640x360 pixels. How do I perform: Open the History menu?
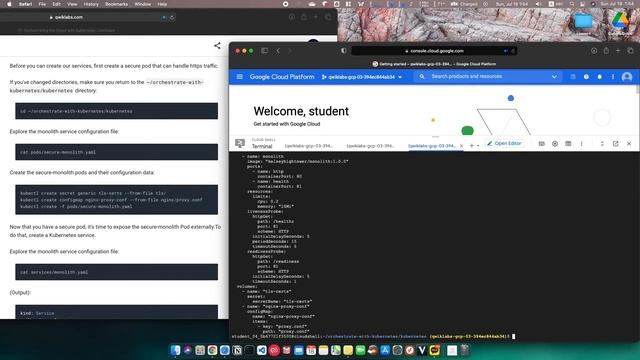pyautogui.click(x=91, y=4)
